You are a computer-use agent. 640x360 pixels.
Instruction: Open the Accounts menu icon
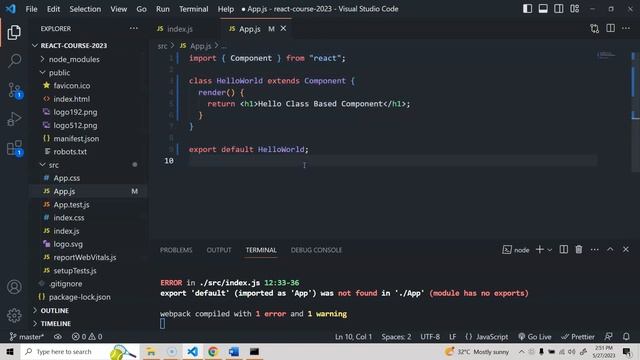click(x=14, y=287)
